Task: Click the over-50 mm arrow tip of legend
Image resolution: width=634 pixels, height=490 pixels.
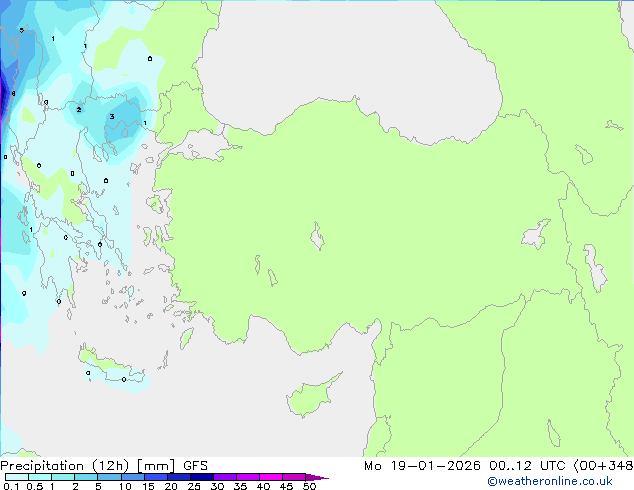Action: (317, 477)
